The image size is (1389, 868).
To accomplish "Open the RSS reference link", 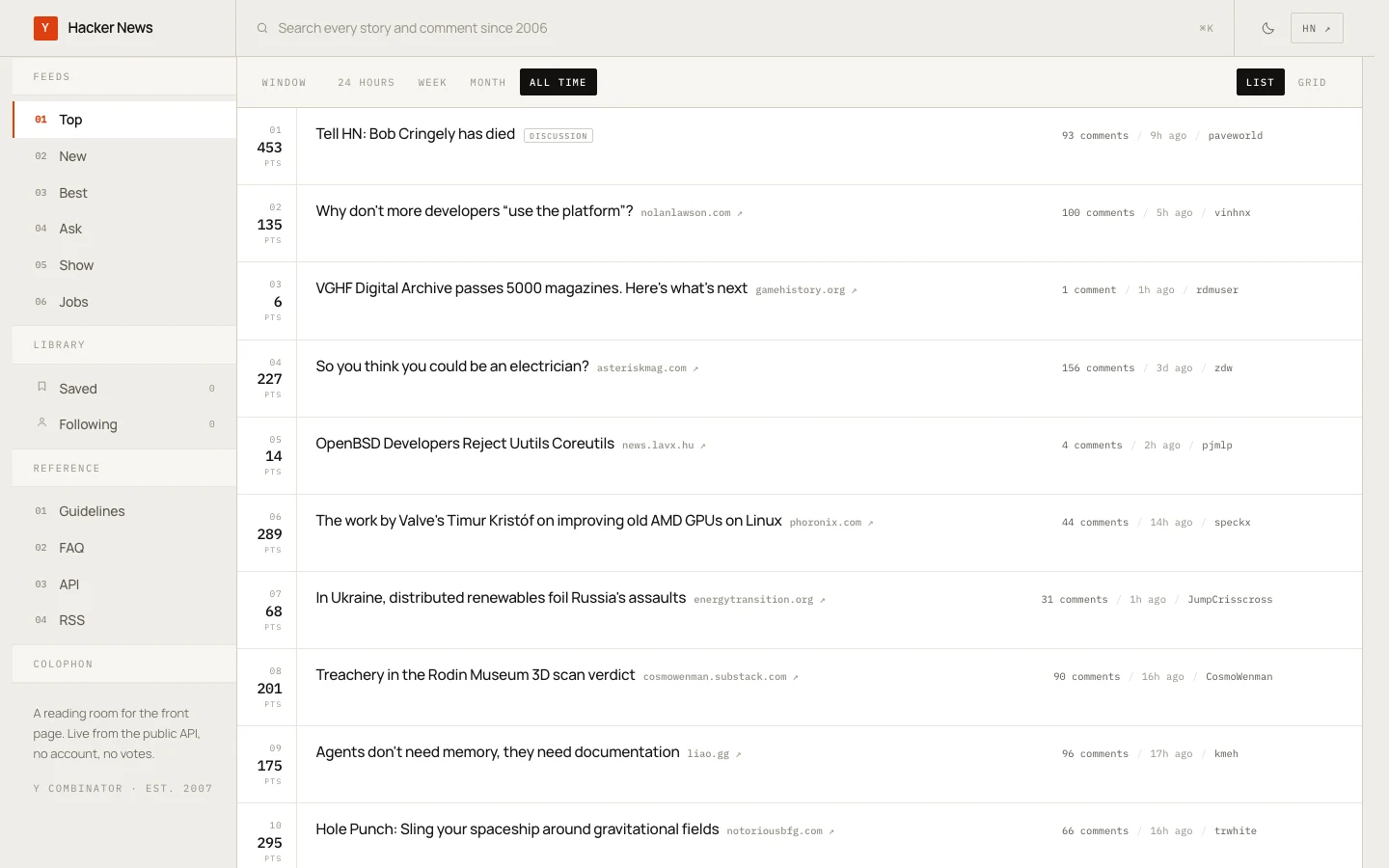I will (124, 620).
